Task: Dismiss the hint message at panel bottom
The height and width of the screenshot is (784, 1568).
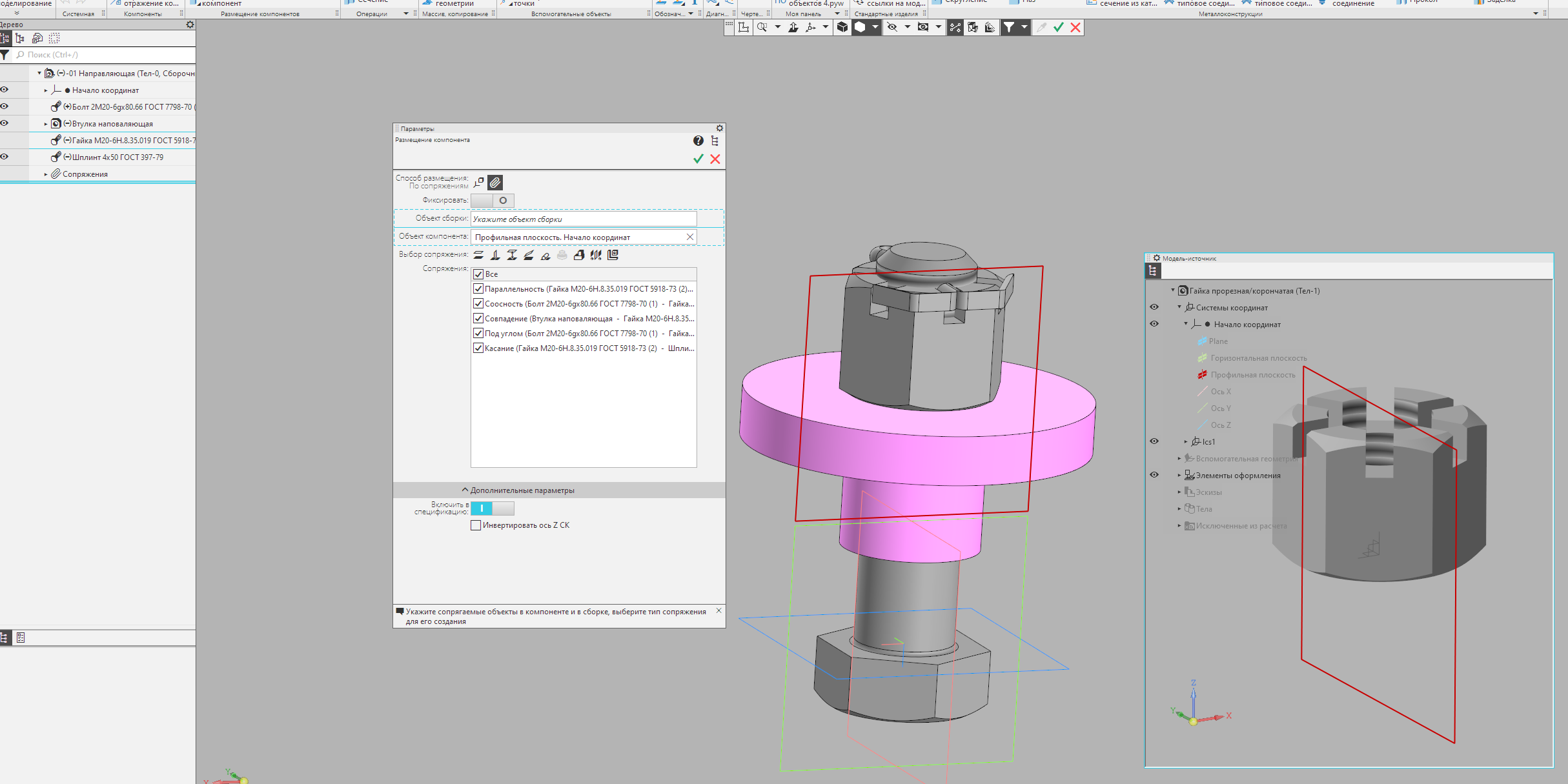Action: click(x=718, y=610)
